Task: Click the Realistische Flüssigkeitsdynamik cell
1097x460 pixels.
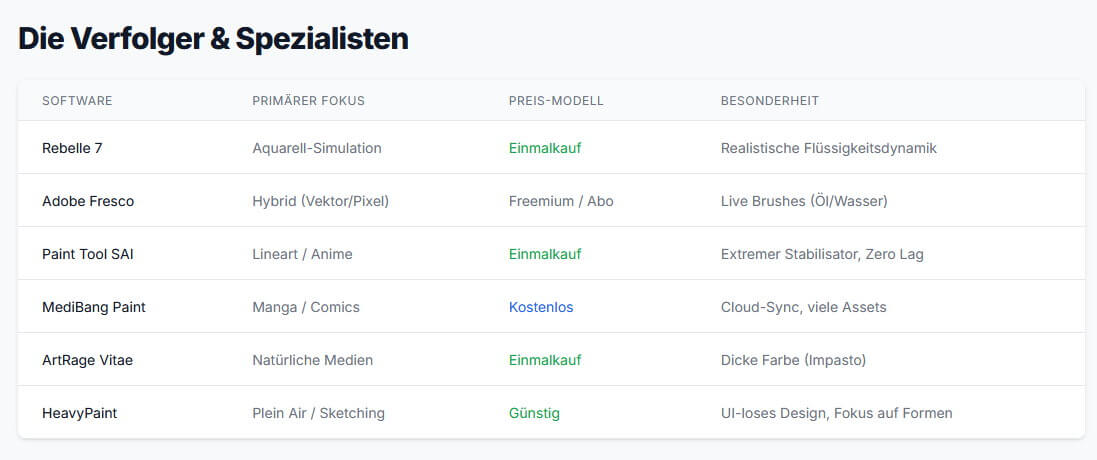Action: [828, 148]
